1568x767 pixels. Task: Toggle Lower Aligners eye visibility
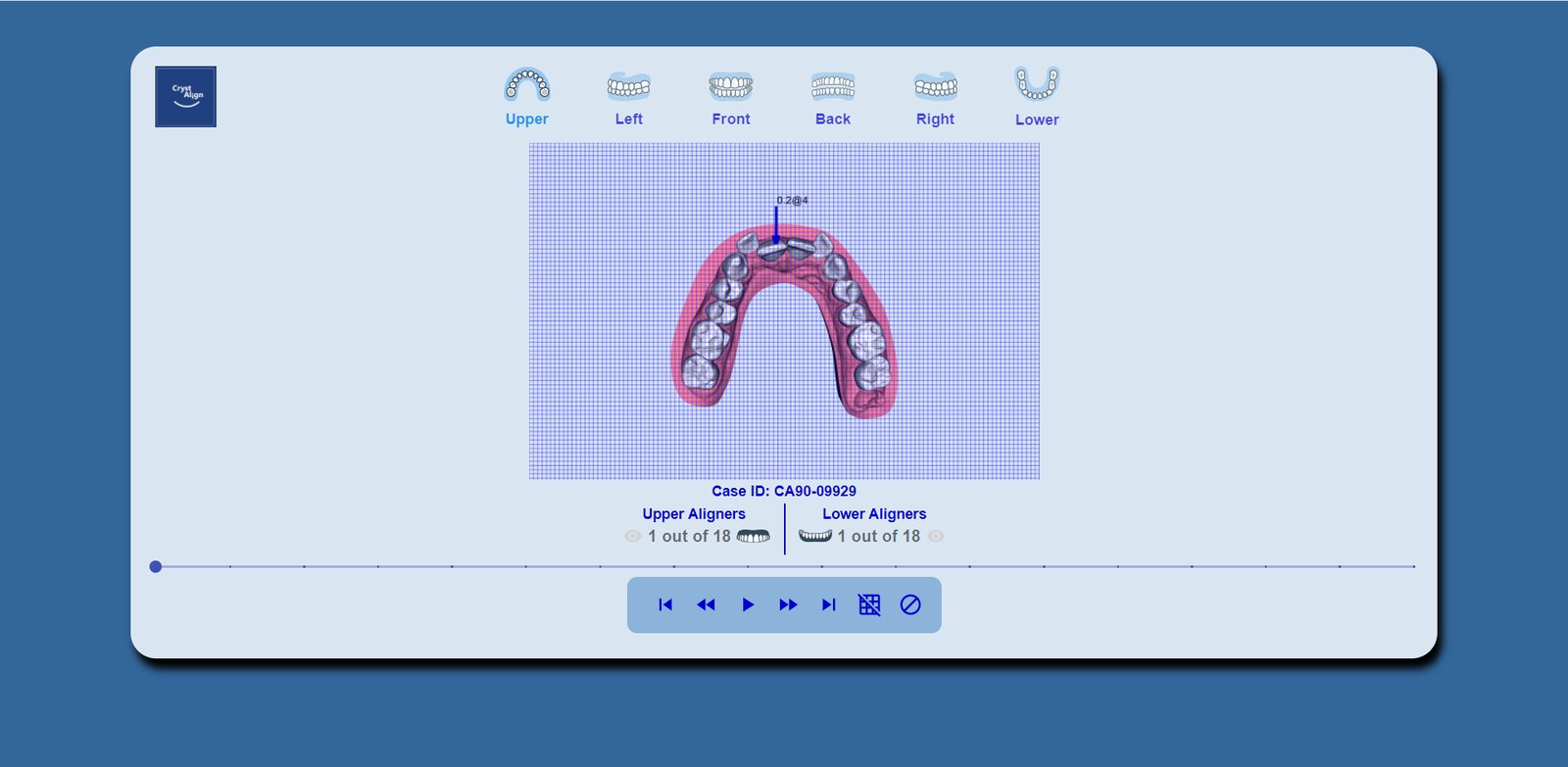click(x=936, y=536)
